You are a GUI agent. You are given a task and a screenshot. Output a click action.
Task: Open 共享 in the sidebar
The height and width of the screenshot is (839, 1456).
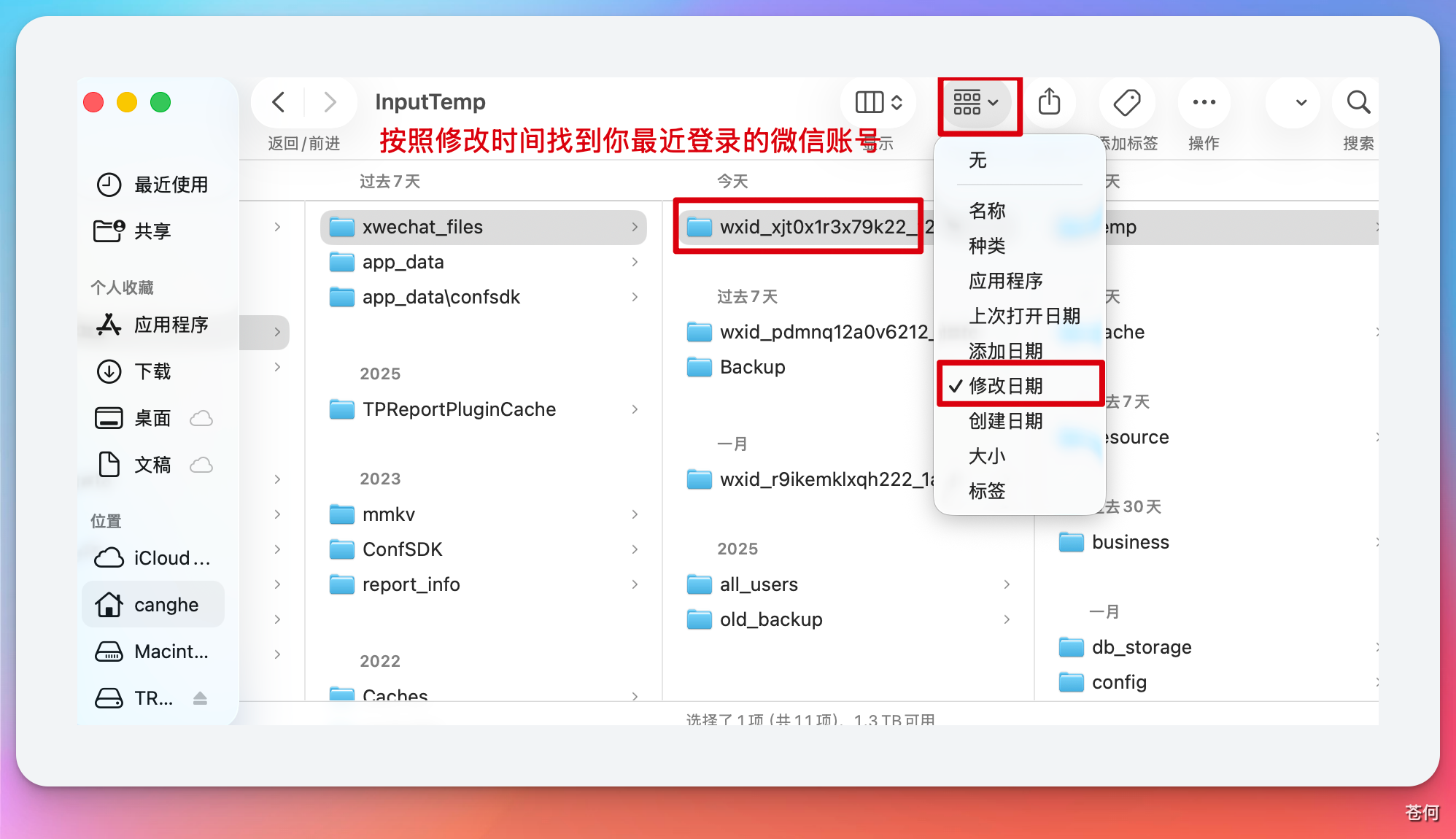pos(152,231)
